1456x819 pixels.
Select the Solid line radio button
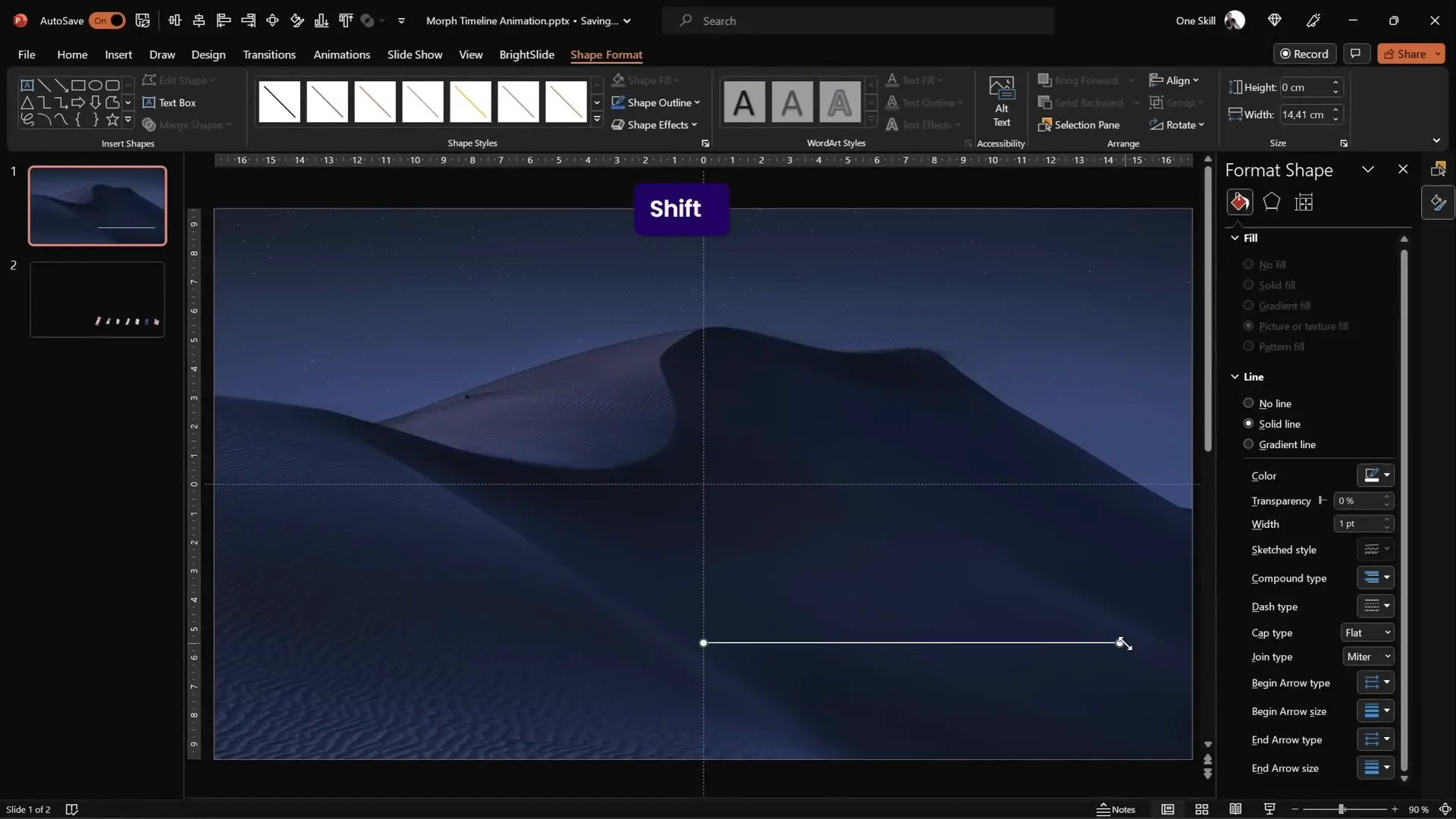(x=1248, y=424)
